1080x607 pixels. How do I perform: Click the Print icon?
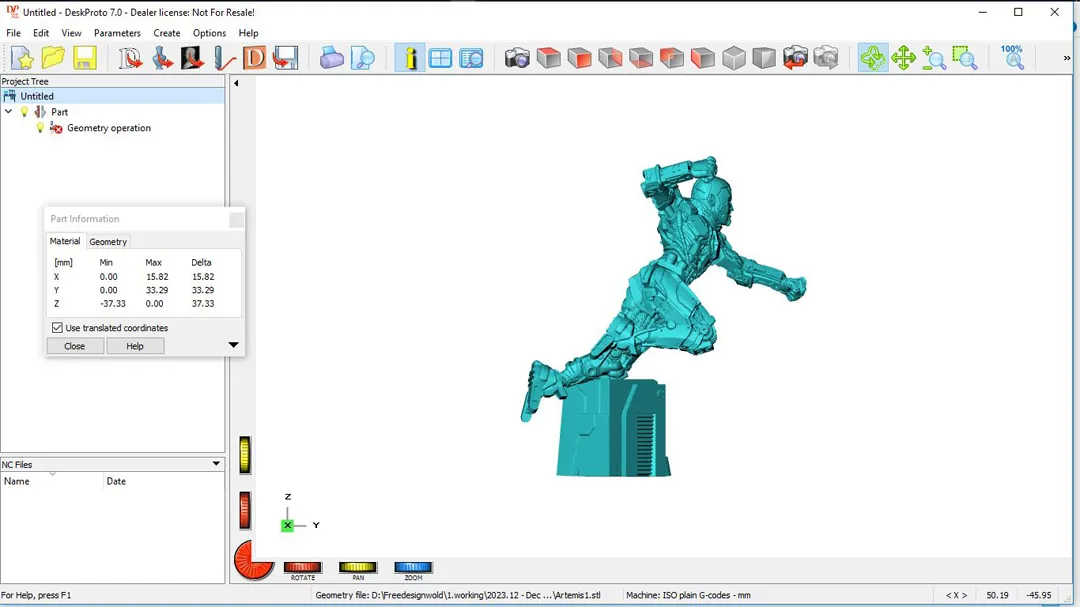point(331,58)
